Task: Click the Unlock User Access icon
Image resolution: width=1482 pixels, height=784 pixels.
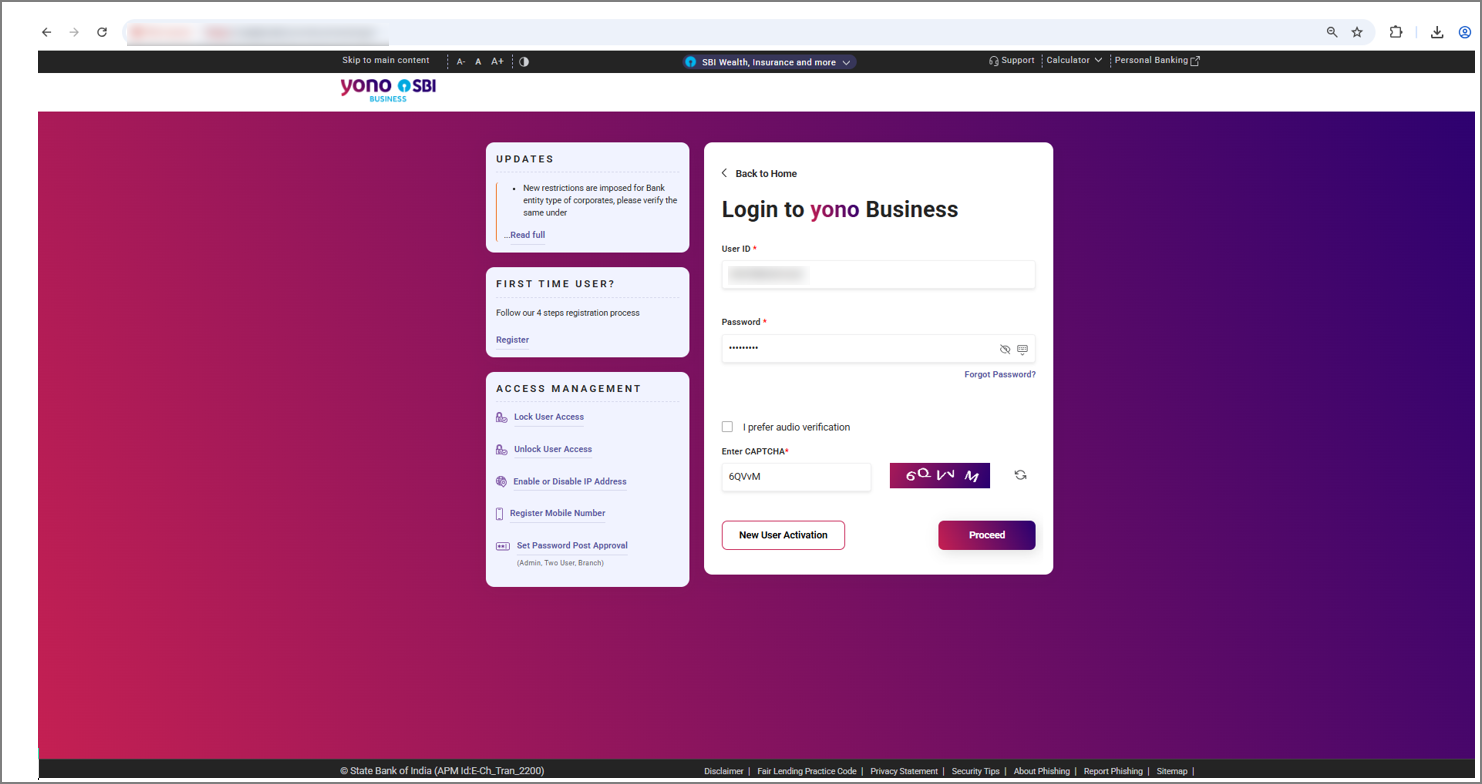Action: pos(501,449)
